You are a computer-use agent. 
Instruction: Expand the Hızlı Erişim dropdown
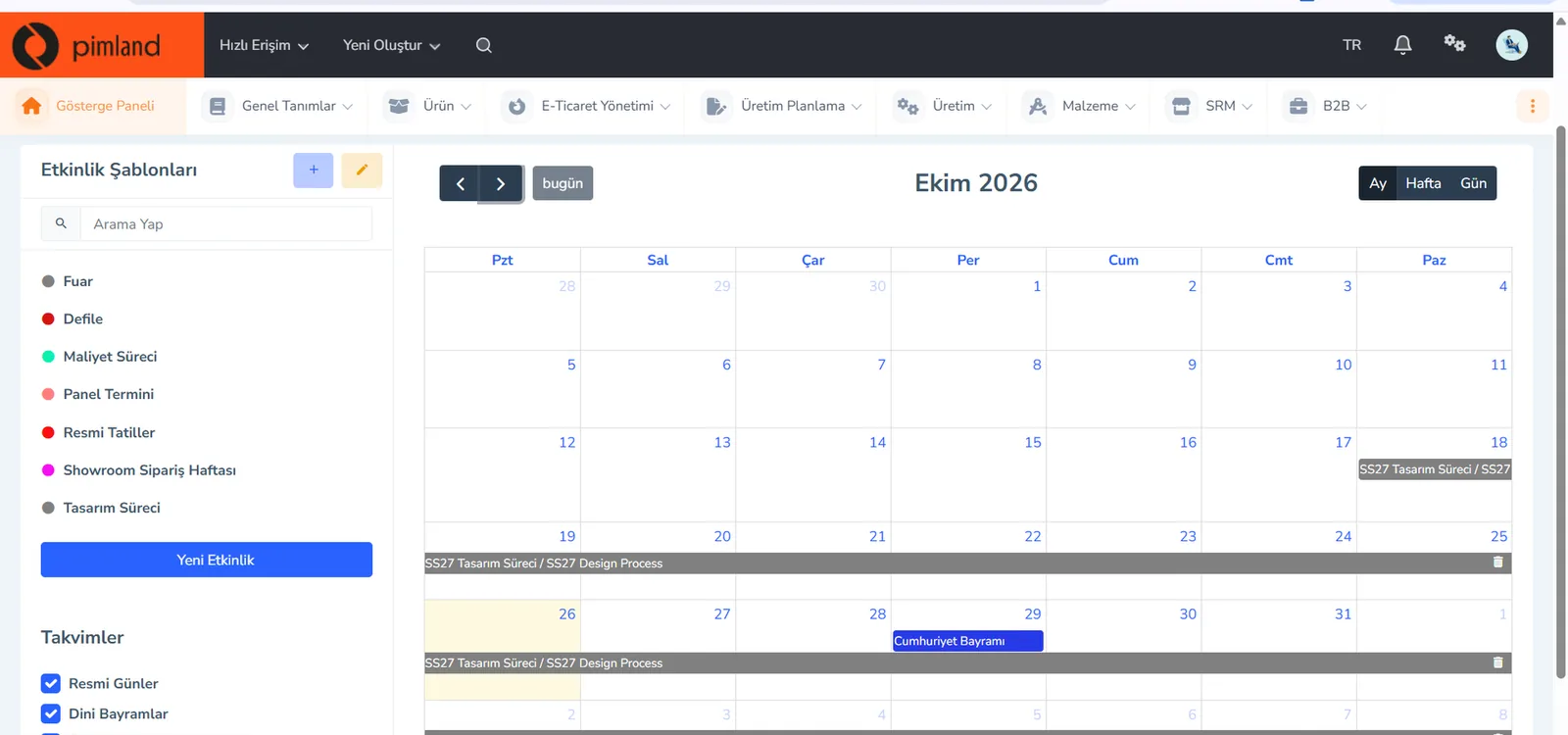click(x=264, y=45)
